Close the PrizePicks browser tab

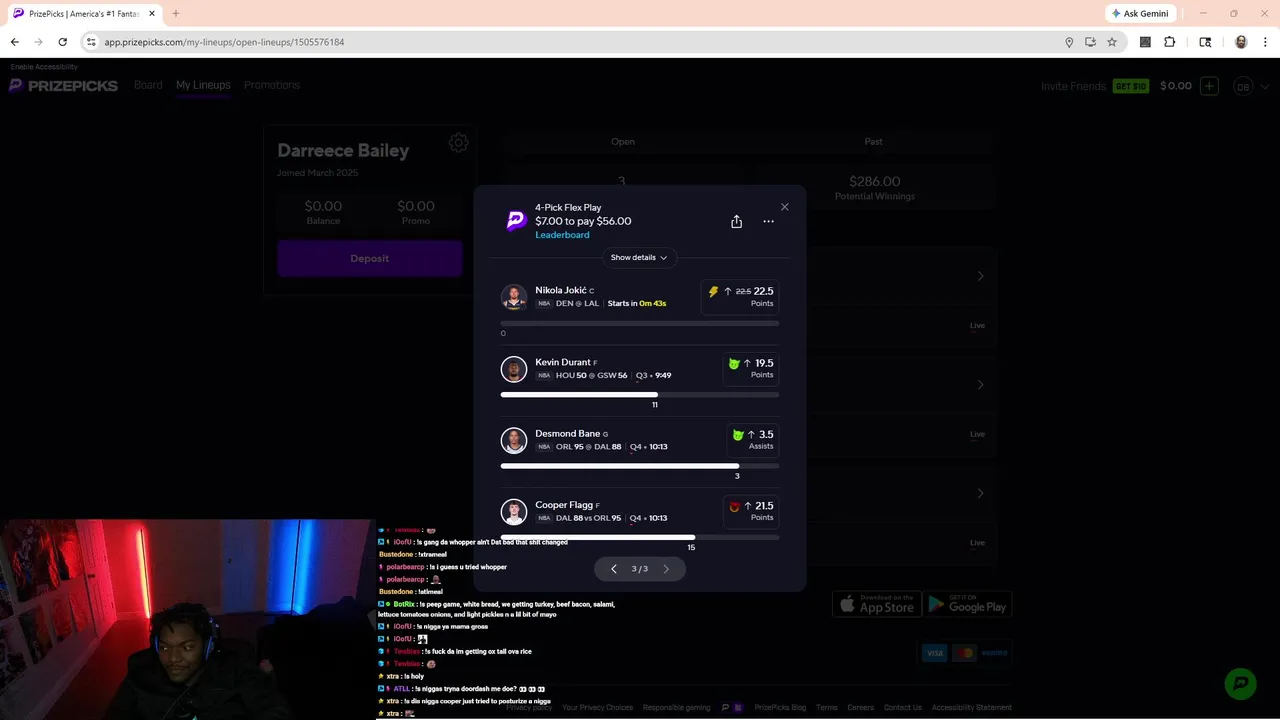tap(152, 14)
